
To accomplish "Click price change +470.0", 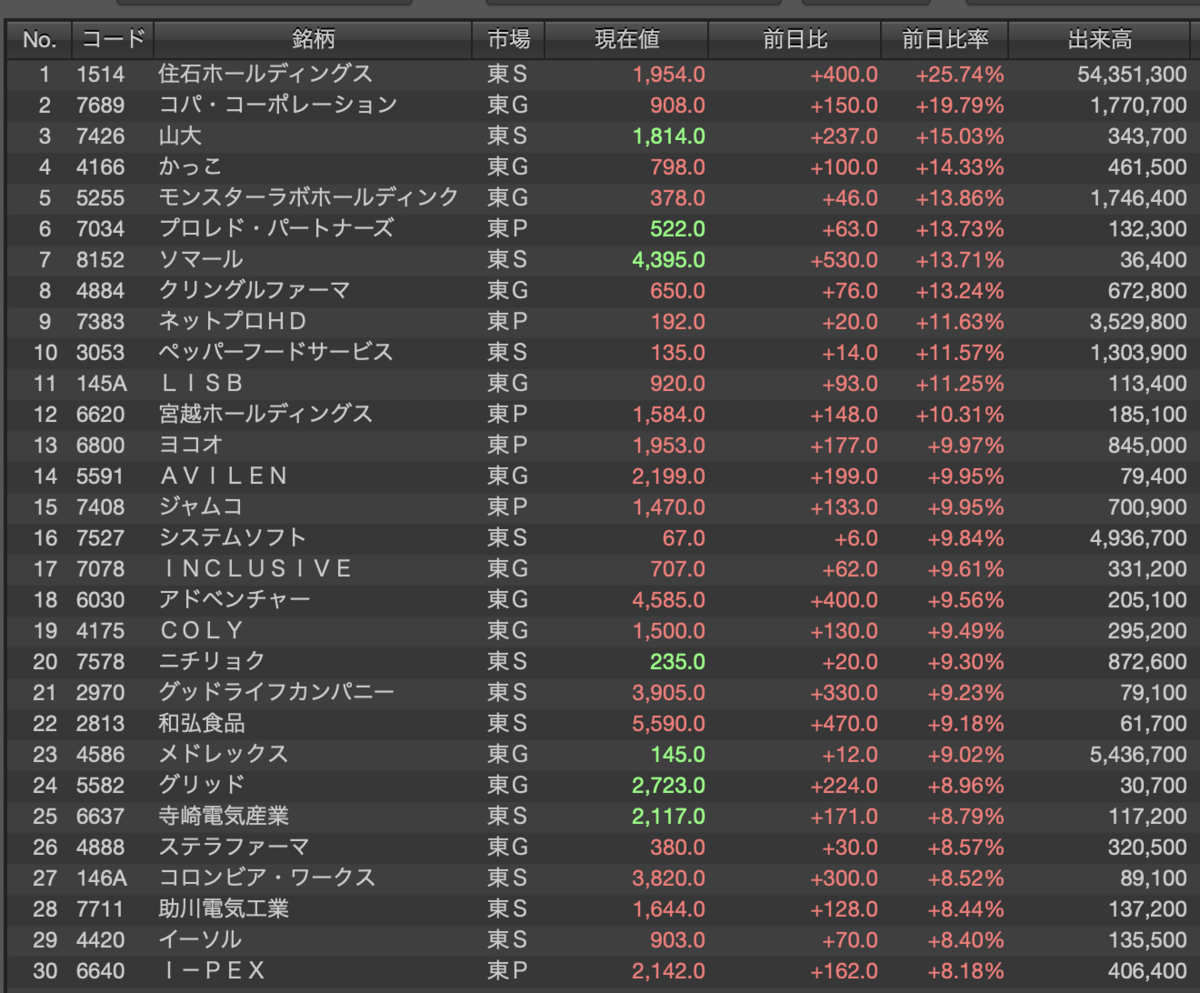I will point(844,724).
